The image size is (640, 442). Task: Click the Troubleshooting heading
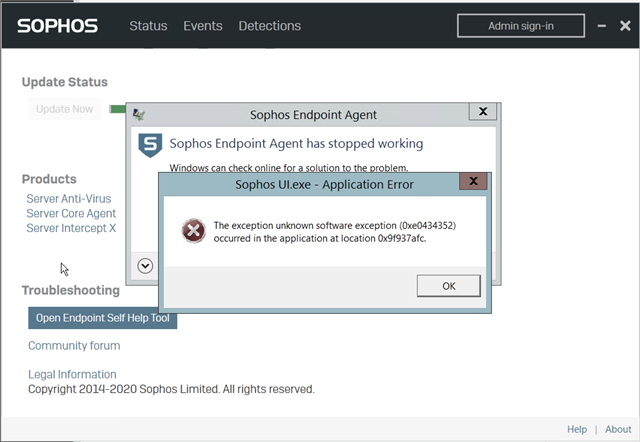71,290
